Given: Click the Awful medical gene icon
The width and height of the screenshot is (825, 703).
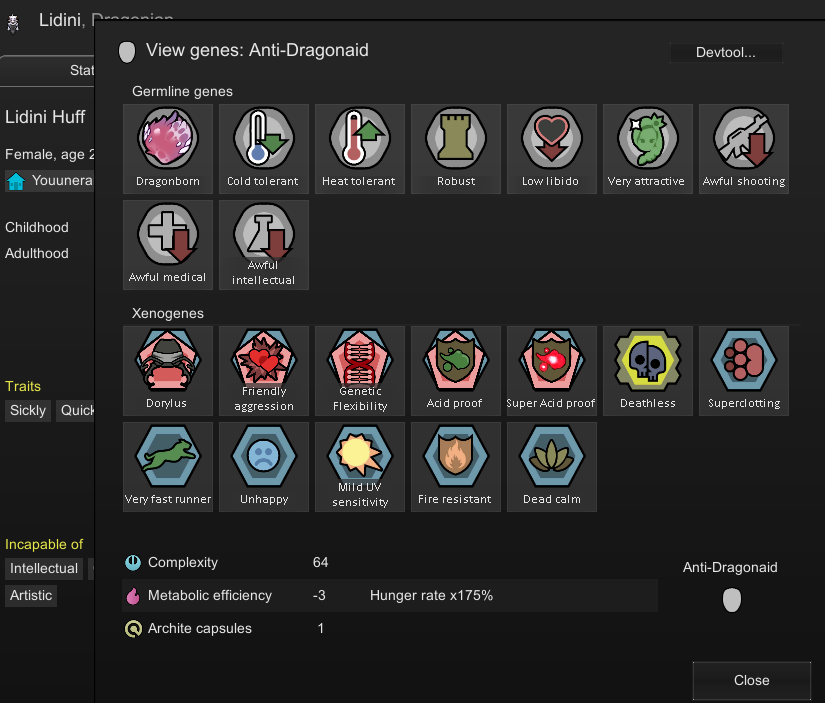Looking at the screenshot, I should click(x=168, y=245).
